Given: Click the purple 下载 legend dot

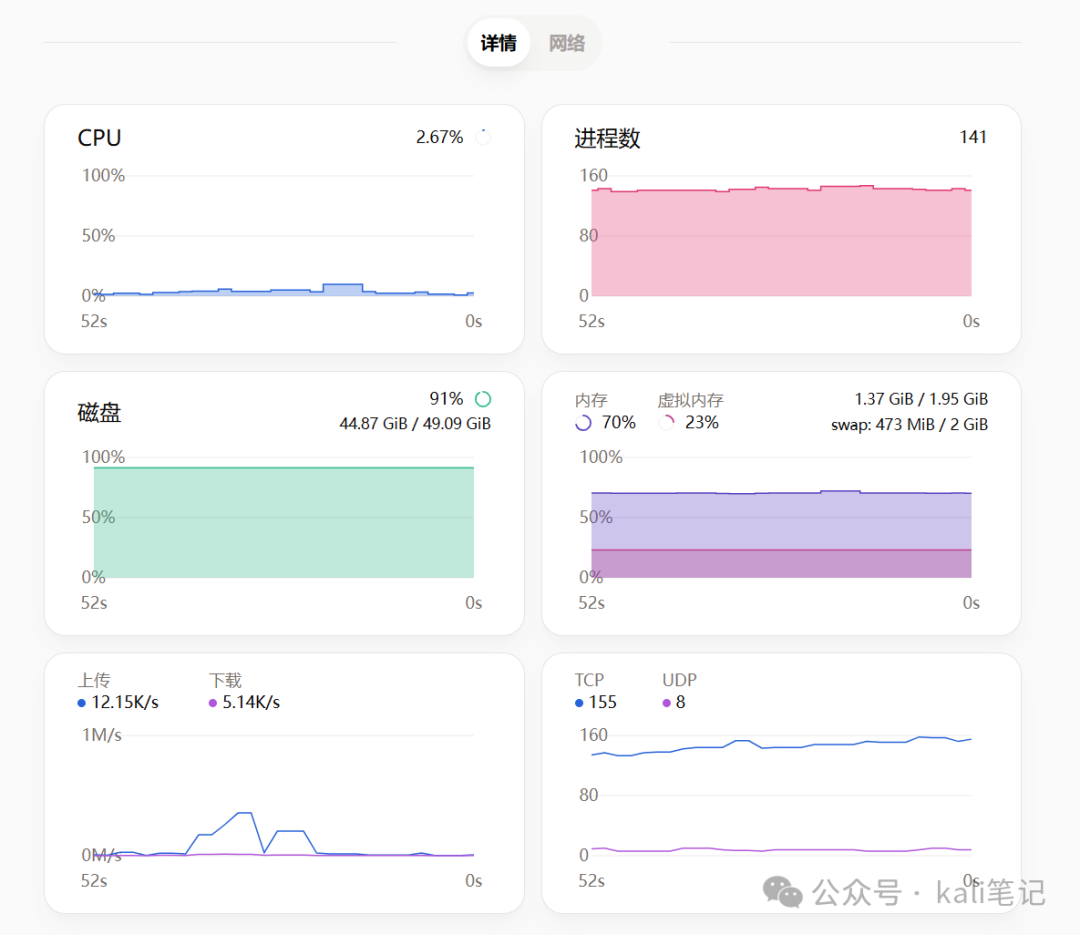Looking at the screenshot, I should pos(212,703).
